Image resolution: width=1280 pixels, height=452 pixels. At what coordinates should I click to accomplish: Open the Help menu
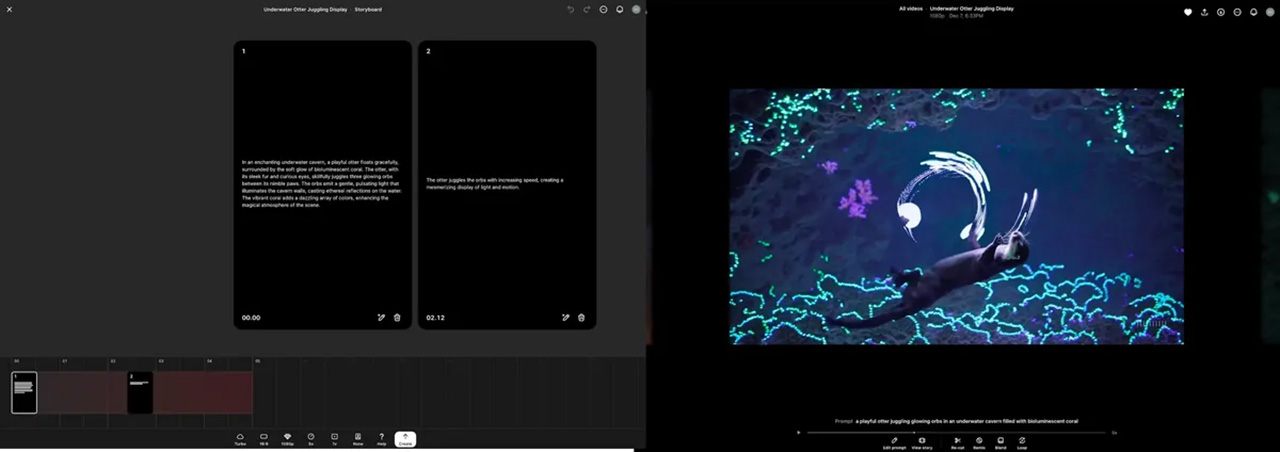click(381, 438)
